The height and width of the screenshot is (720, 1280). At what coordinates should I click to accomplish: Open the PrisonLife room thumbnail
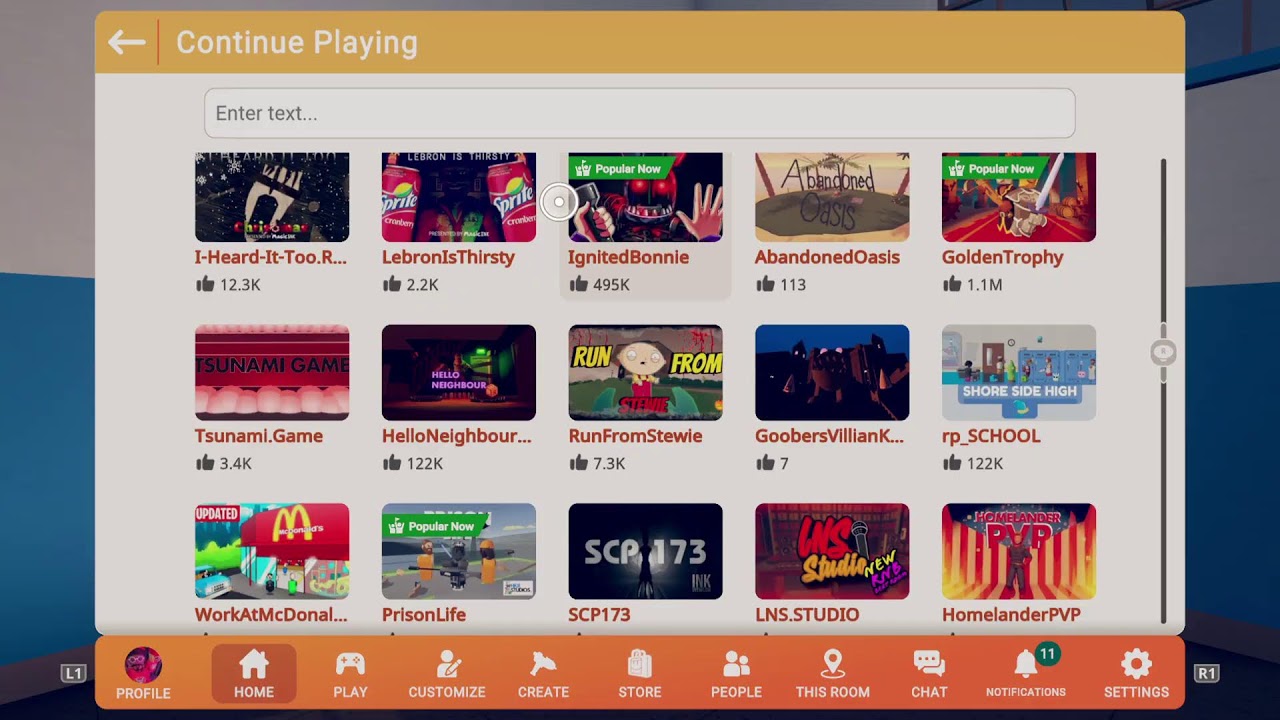click(x=459, y=551)
